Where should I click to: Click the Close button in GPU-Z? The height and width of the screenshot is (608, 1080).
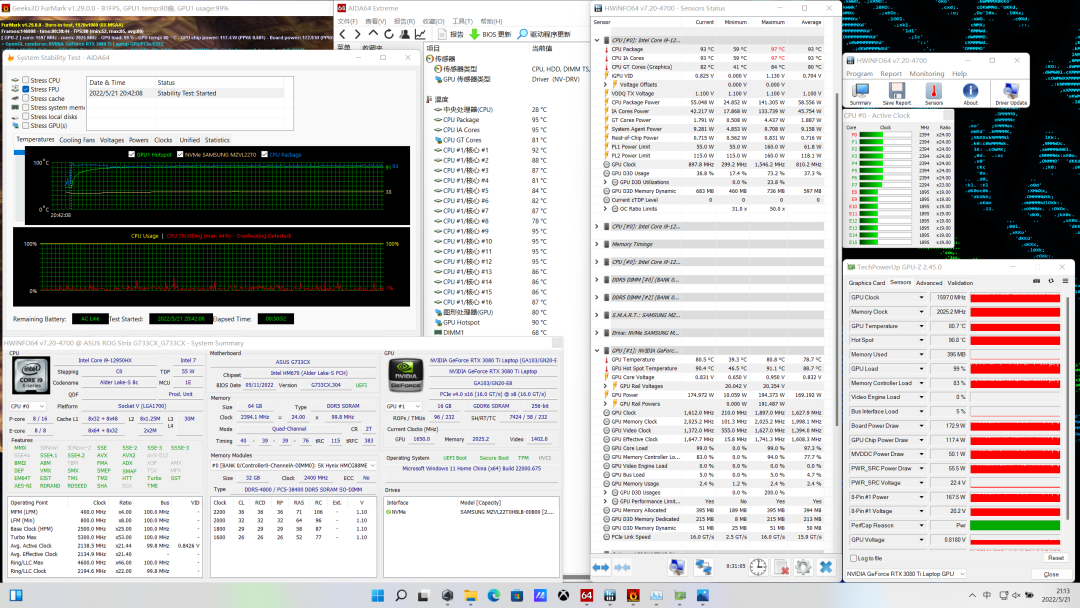tap(1051, 574)
